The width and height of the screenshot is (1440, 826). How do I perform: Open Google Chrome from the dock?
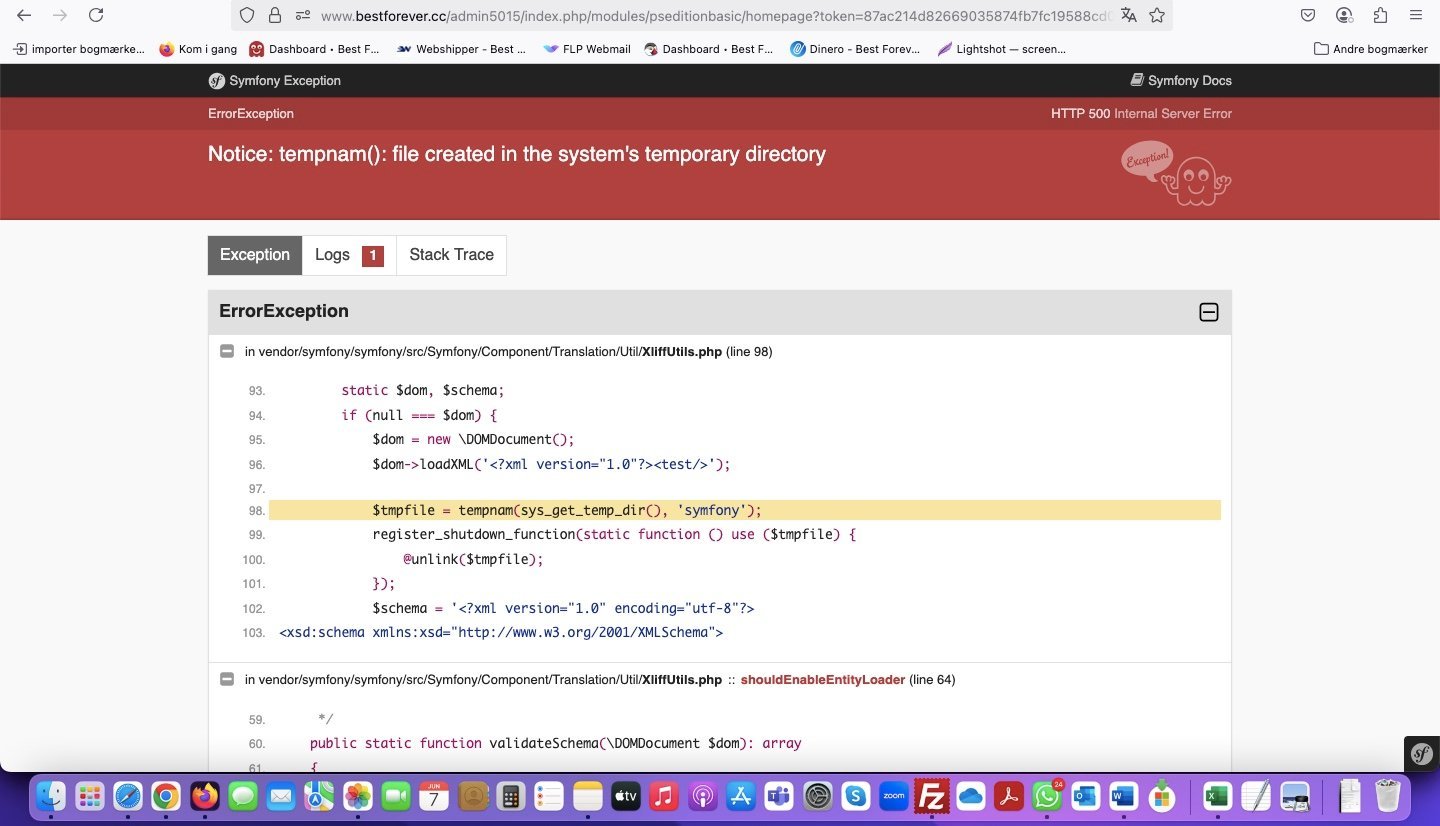click(166, 797)
